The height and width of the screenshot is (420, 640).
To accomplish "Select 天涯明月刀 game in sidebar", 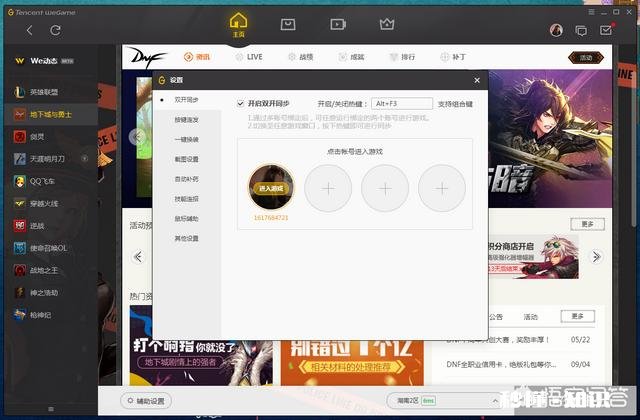I will [x=51, y=159].
